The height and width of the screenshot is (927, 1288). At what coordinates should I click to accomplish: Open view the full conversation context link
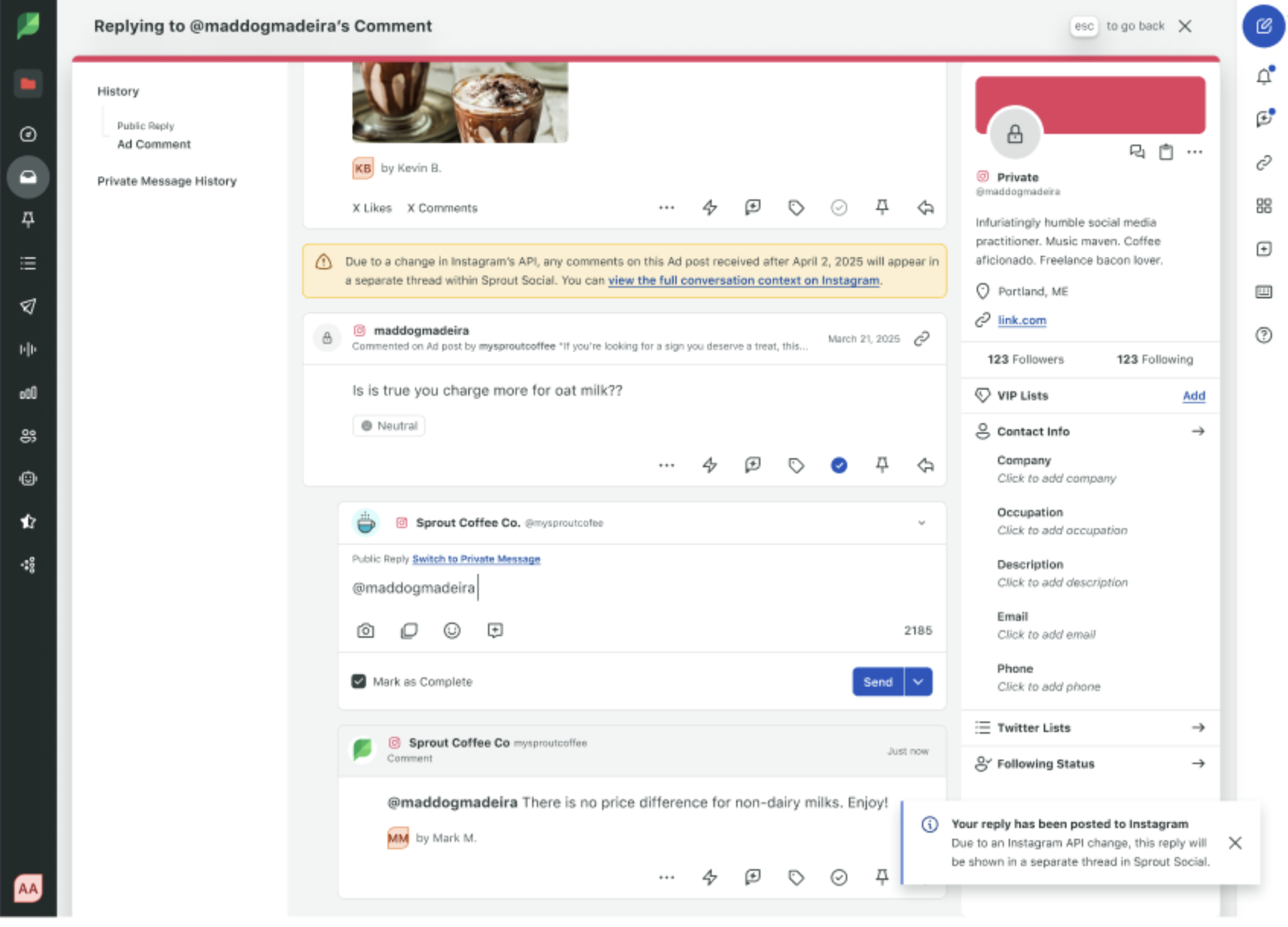[744, 281]
